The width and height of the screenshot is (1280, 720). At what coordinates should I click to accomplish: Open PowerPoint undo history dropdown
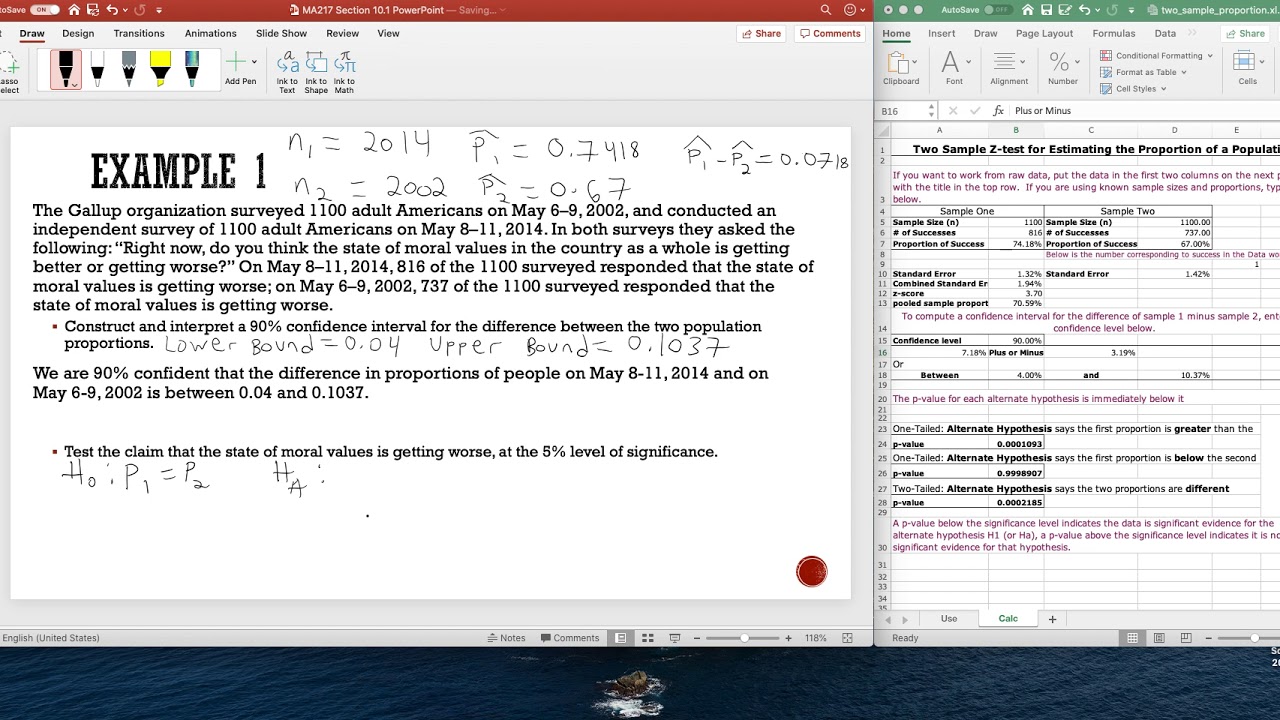(x=124, y=10)
